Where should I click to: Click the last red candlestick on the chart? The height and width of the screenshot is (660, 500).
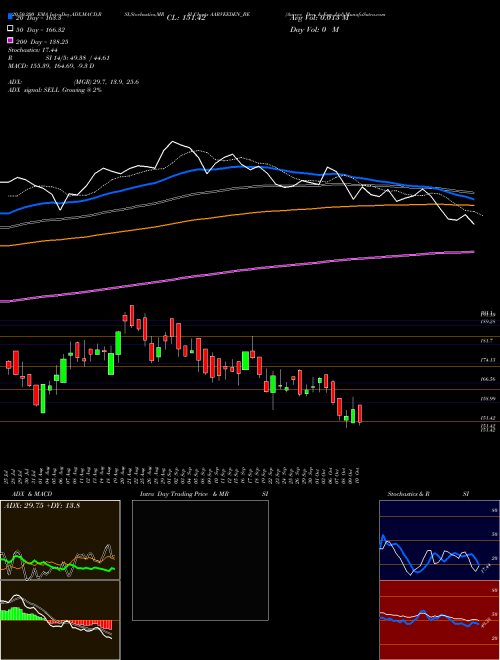click(360, 414)
